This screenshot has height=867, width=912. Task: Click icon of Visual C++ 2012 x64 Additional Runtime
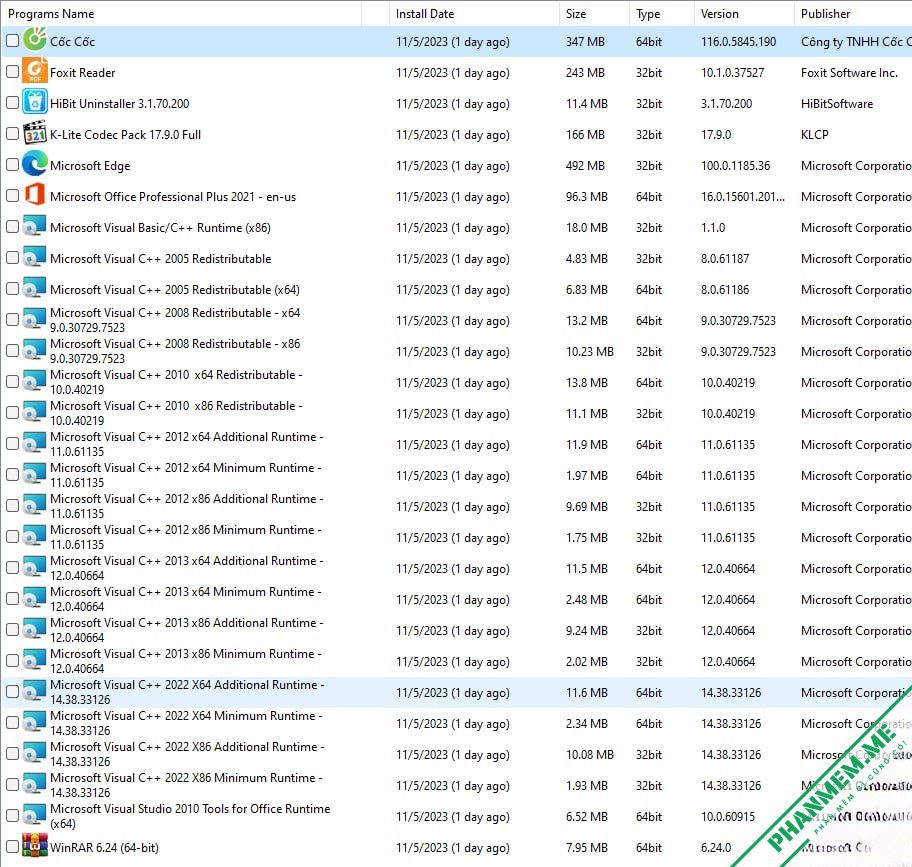(35, 443)
